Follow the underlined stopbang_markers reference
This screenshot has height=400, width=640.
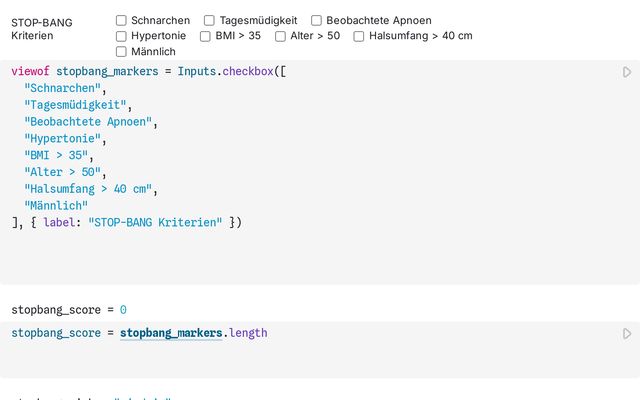171,333
